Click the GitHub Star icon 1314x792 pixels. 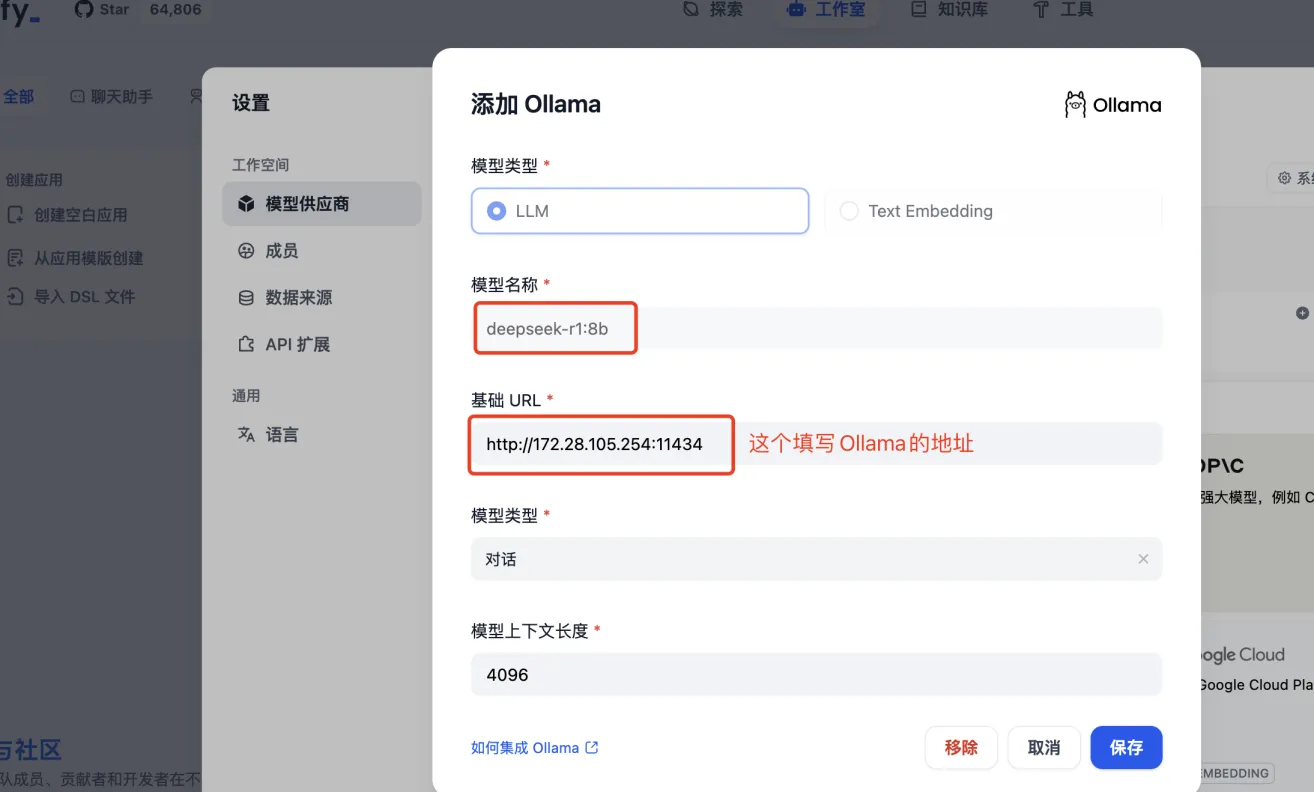(84, 9)
